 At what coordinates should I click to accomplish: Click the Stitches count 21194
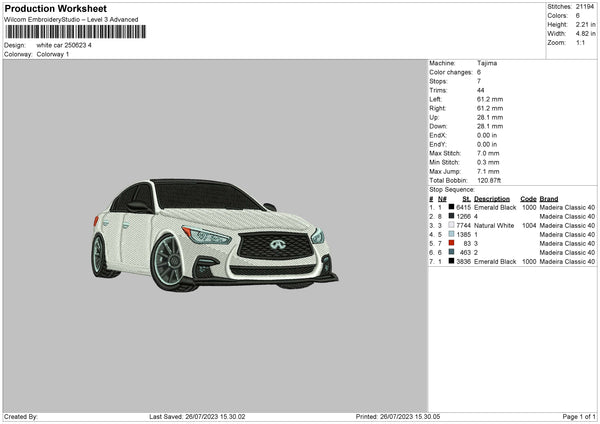(586, 6)
